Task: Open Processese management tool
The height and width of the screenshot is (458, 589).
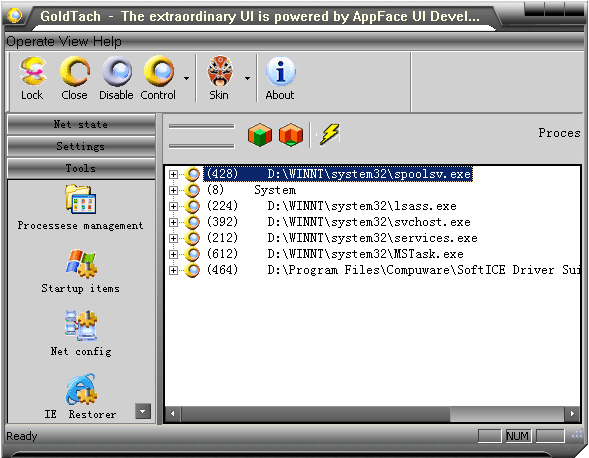Action: (80, 207)
